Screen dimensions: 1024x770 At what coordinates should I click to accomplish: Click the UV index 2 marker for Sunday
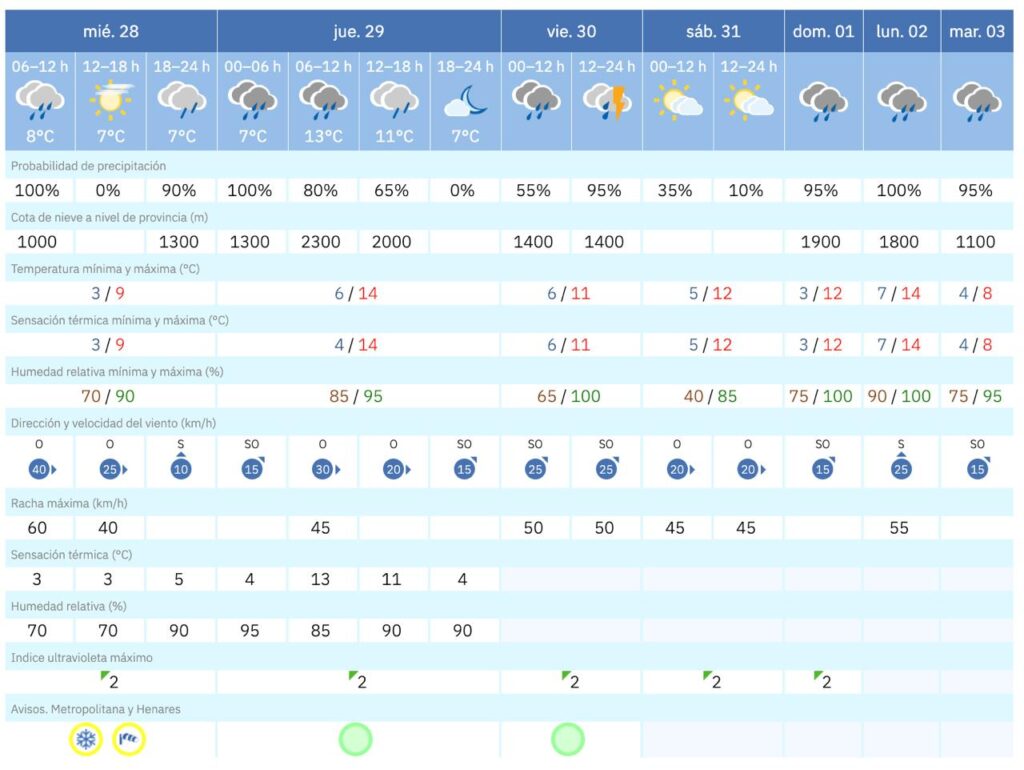click(x=820, y=682)
